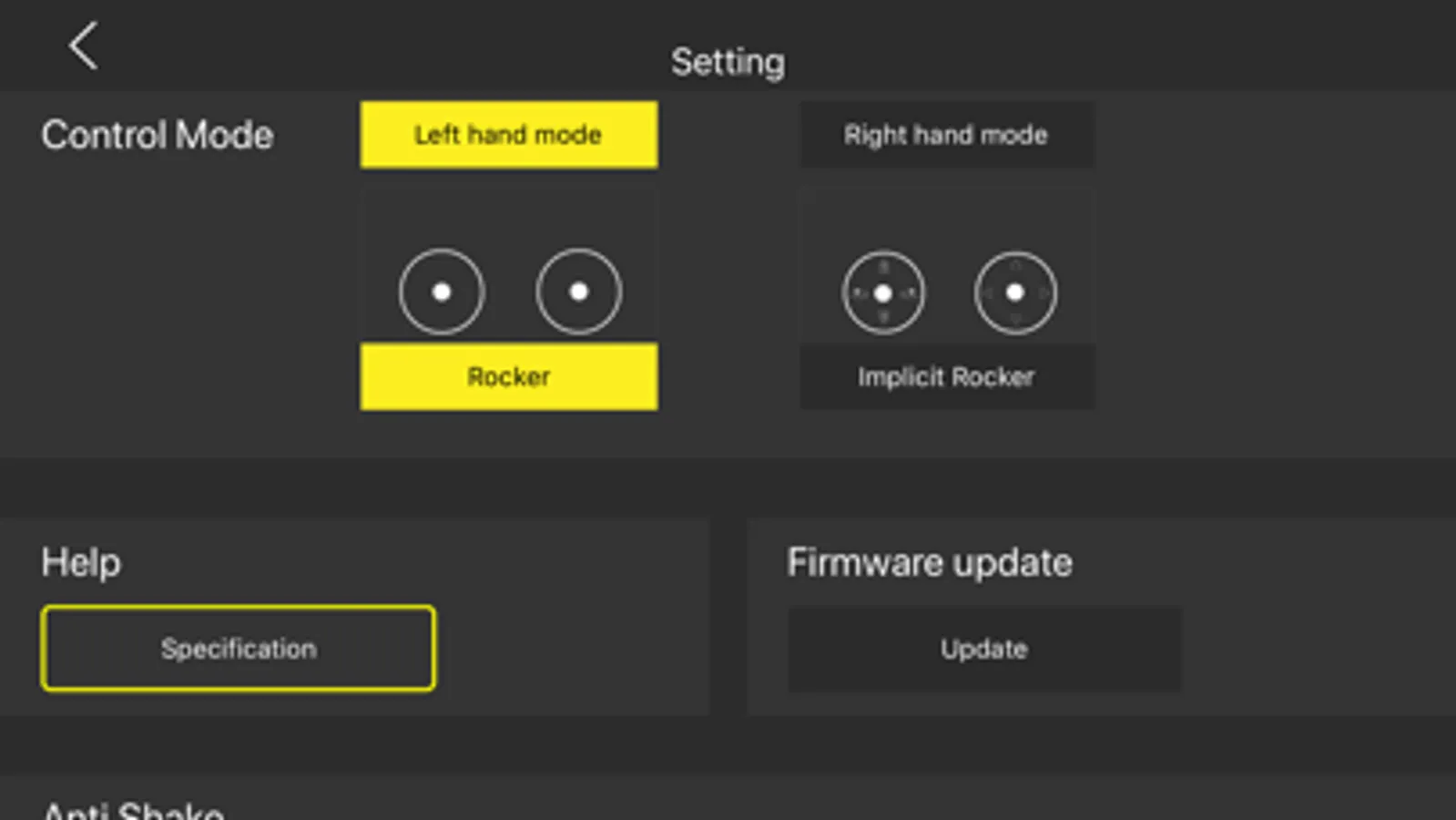Start the firmware Update
The width and height of the screenshot is (1456, 820).
[984, 649]
